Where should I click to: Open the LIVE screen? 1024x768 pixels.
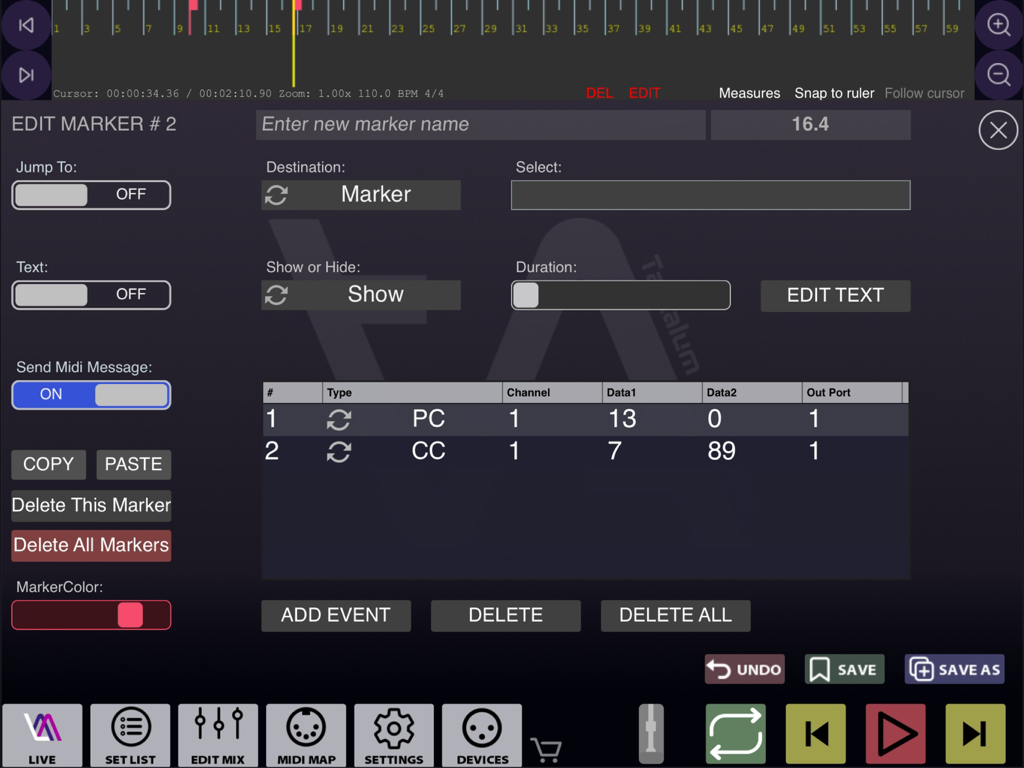(41, 735)
